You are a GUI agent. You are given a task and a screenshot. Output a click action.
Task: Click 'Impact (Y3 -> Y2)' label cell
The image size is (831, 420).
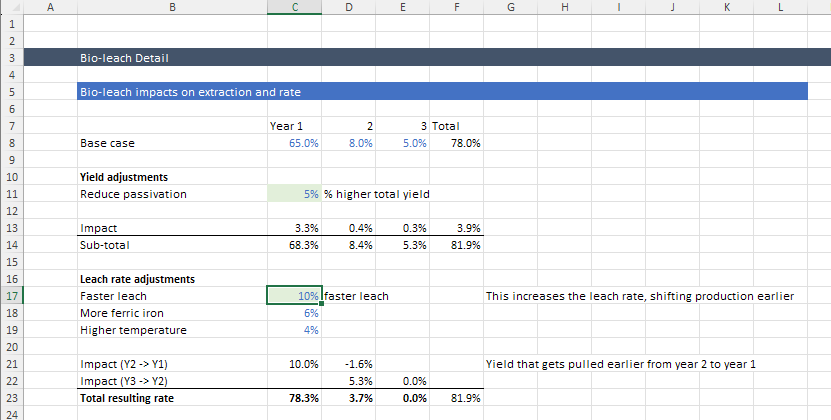[x=172, y=381]
